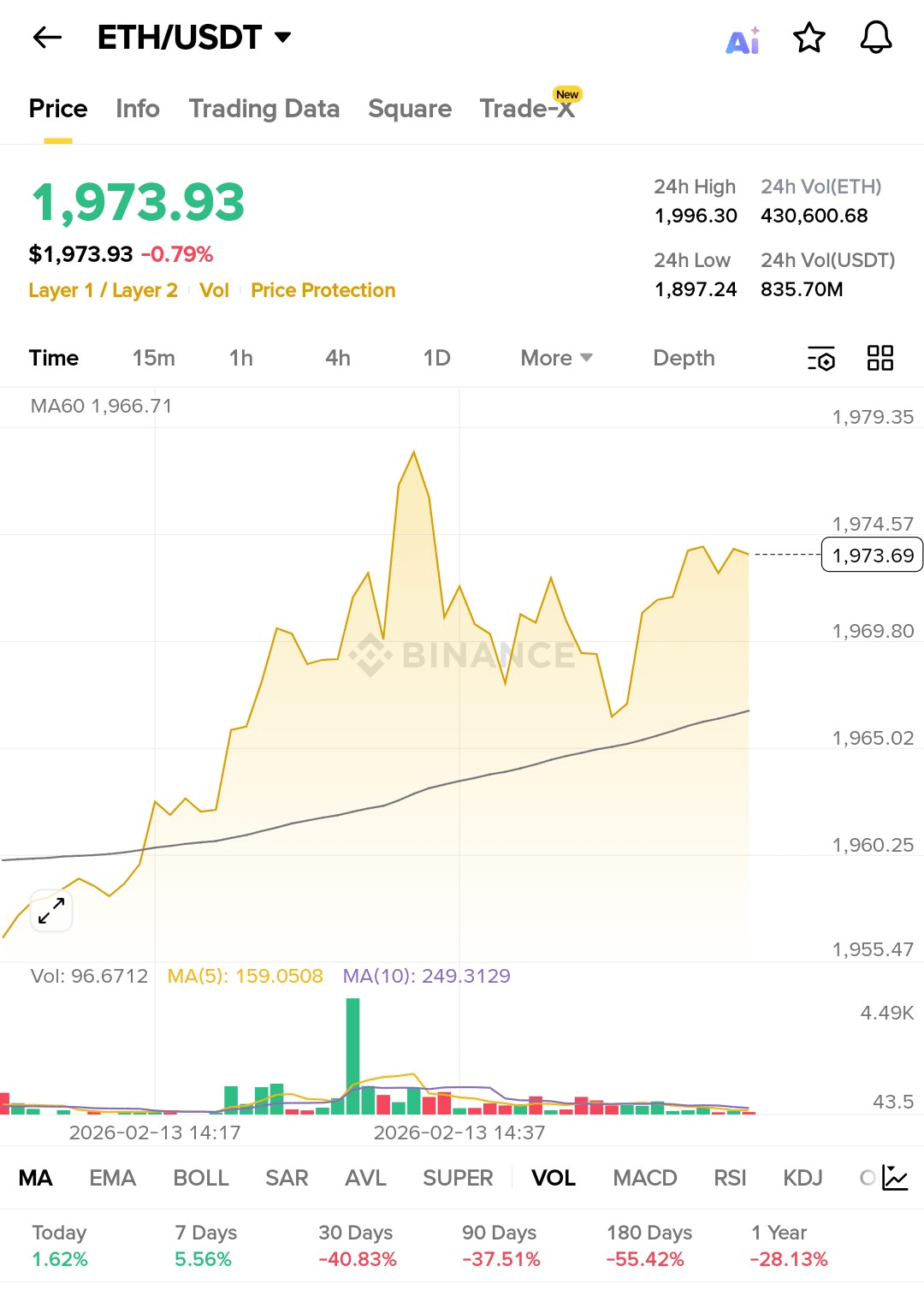
Task: Click the 30 Days -40.83% performance
Action: pos(358,1245)
